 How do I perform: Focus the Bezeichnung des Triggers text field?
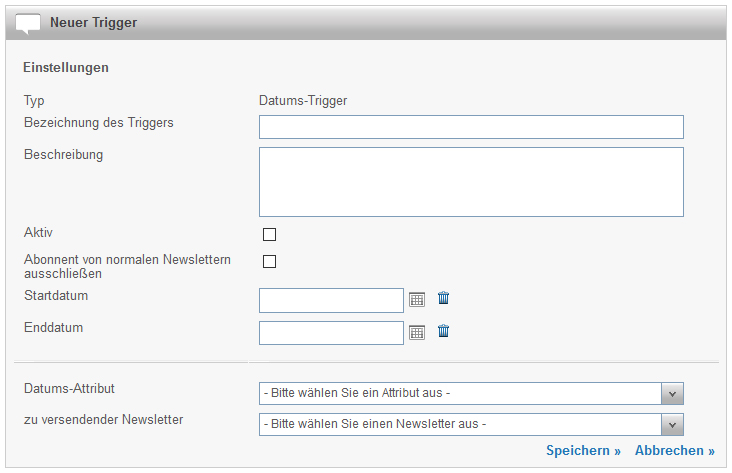pos(471,127)
